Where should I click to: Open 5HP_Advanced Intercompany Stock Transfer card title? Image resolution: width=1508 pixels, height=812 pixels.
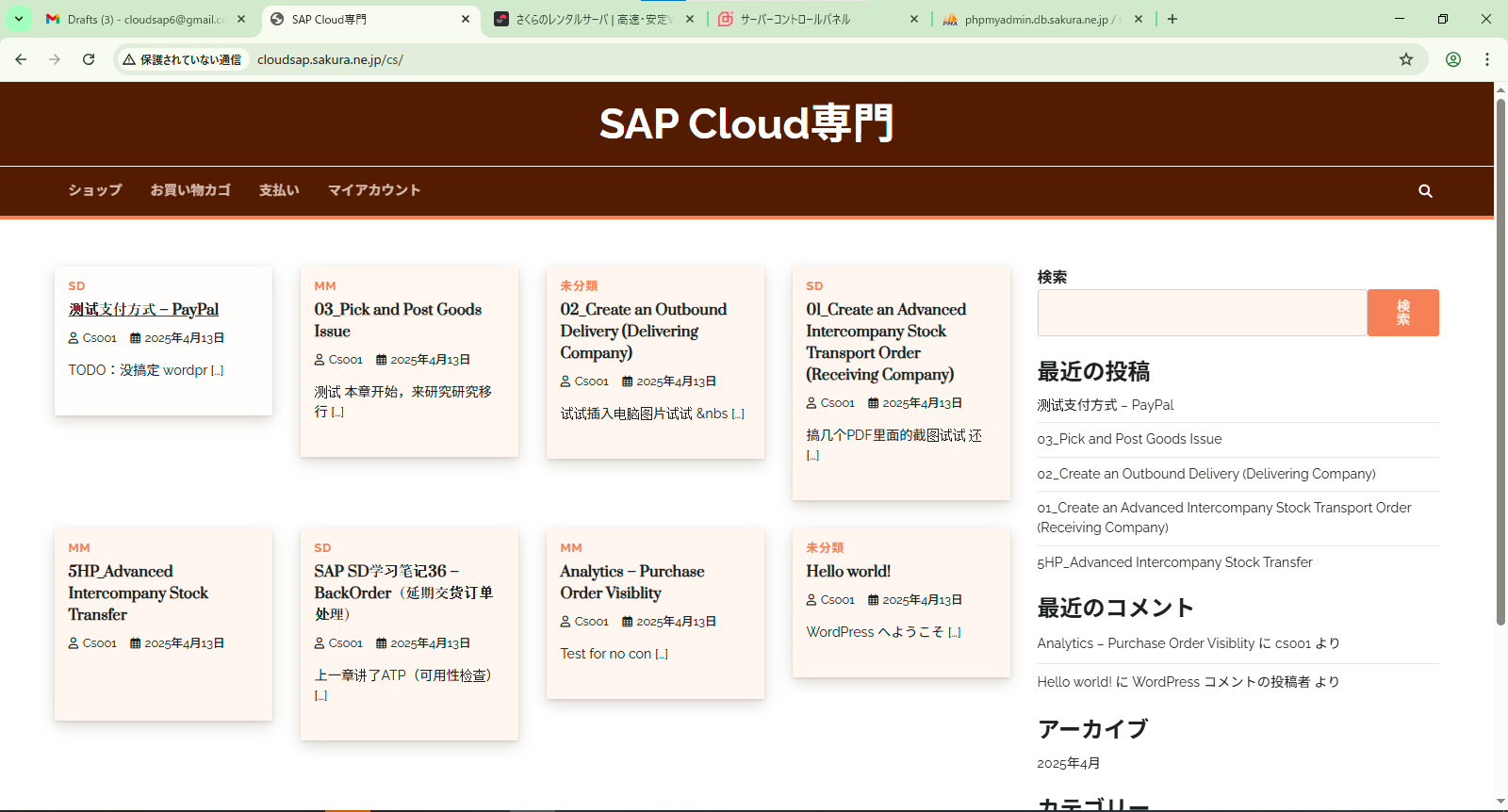(139, 593)
